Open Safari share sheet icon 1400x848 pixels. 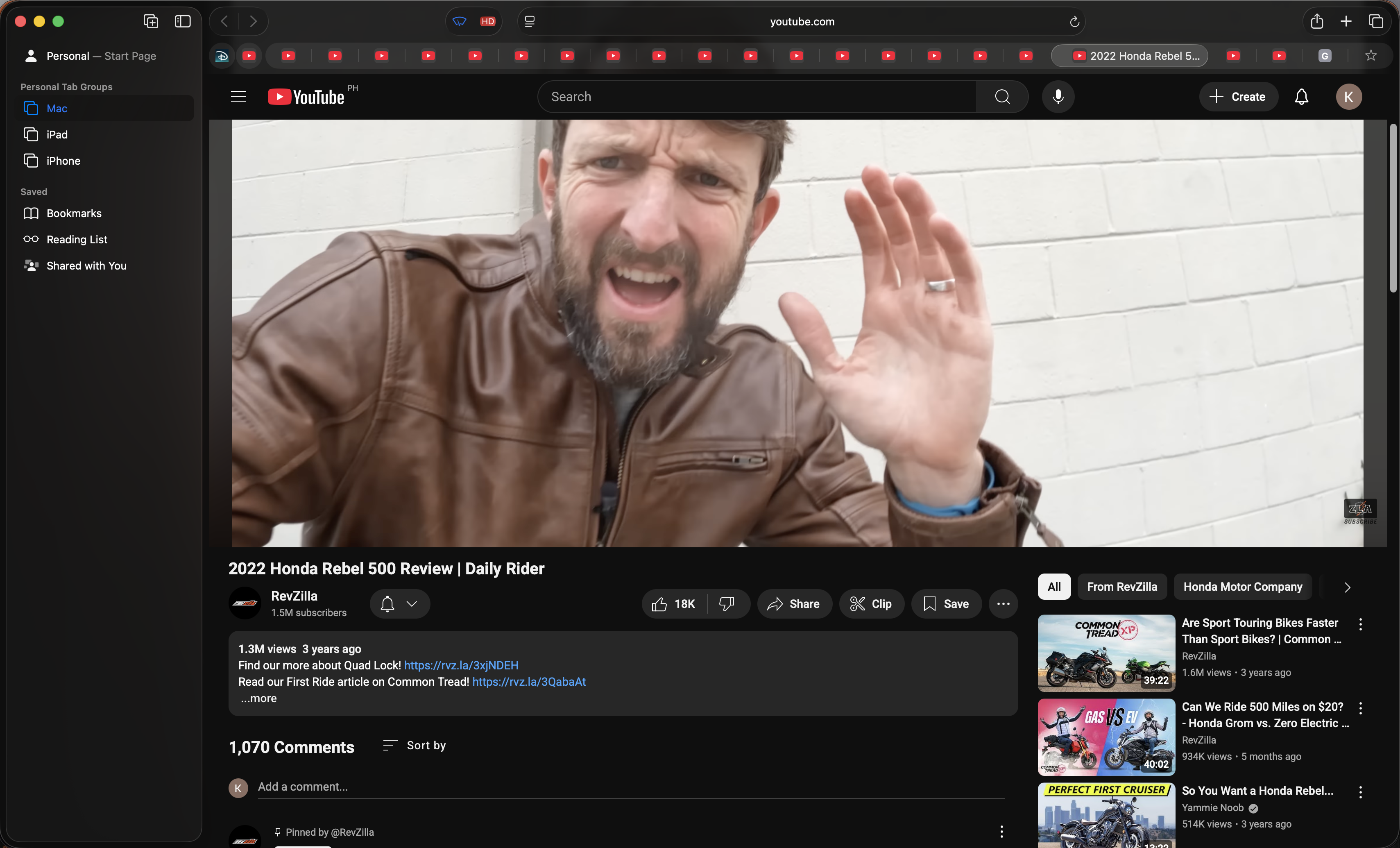[1316, 22]
